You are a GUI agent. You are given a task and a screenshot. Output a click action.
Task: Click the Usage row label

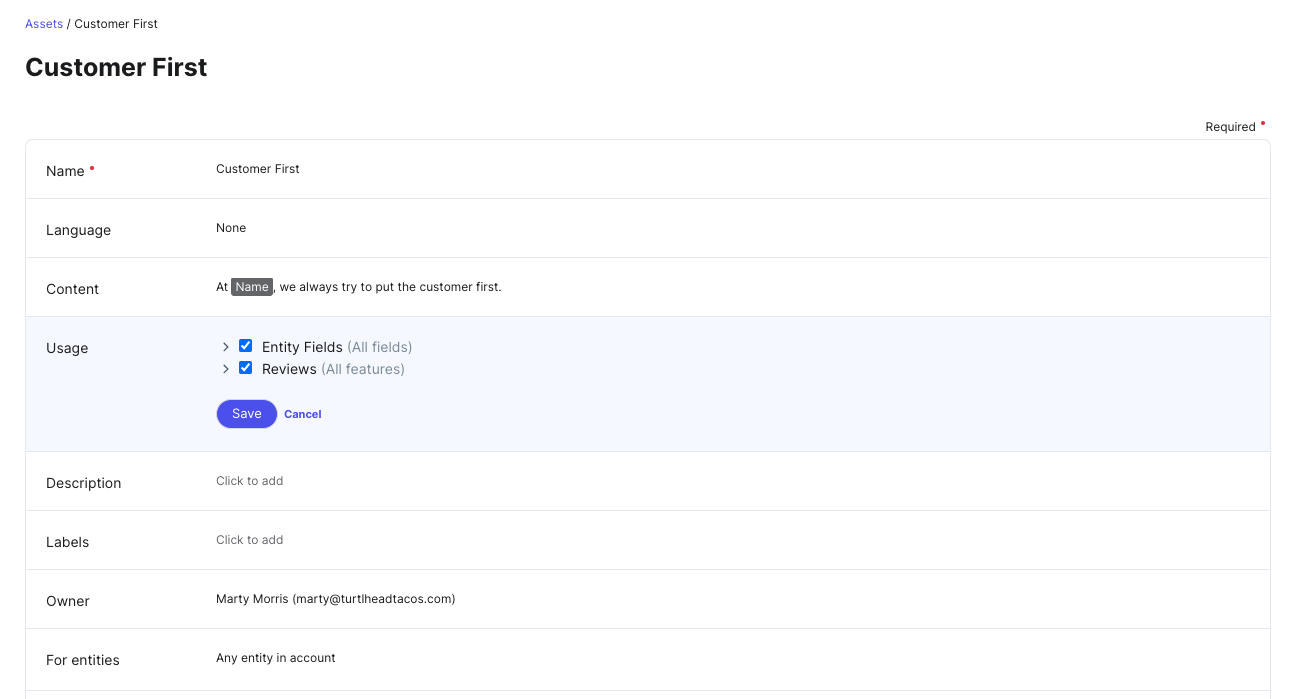tap(67, 348)
